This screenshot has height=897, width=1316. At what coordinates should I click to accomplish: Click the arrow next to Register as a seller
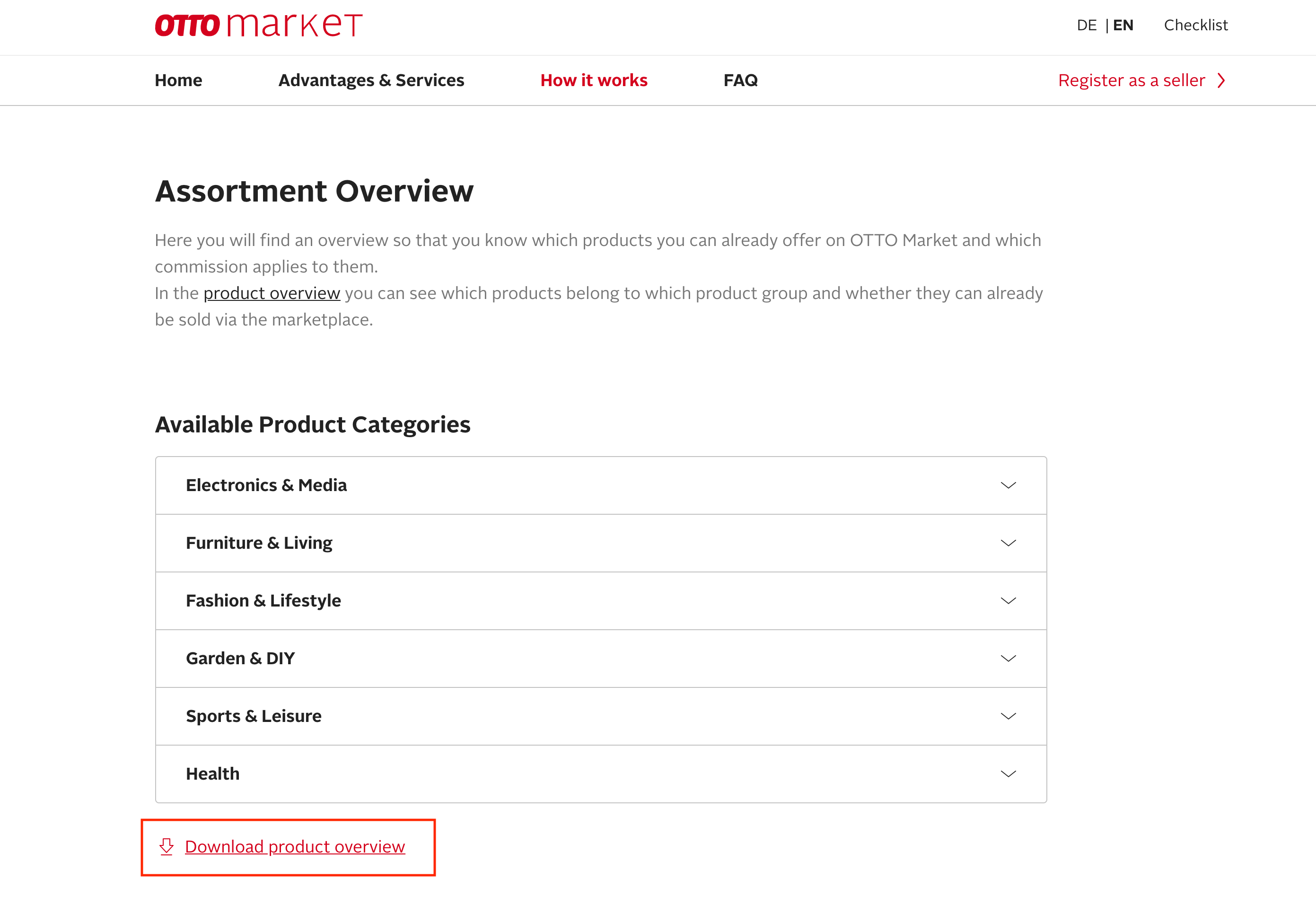(1221, 80)
